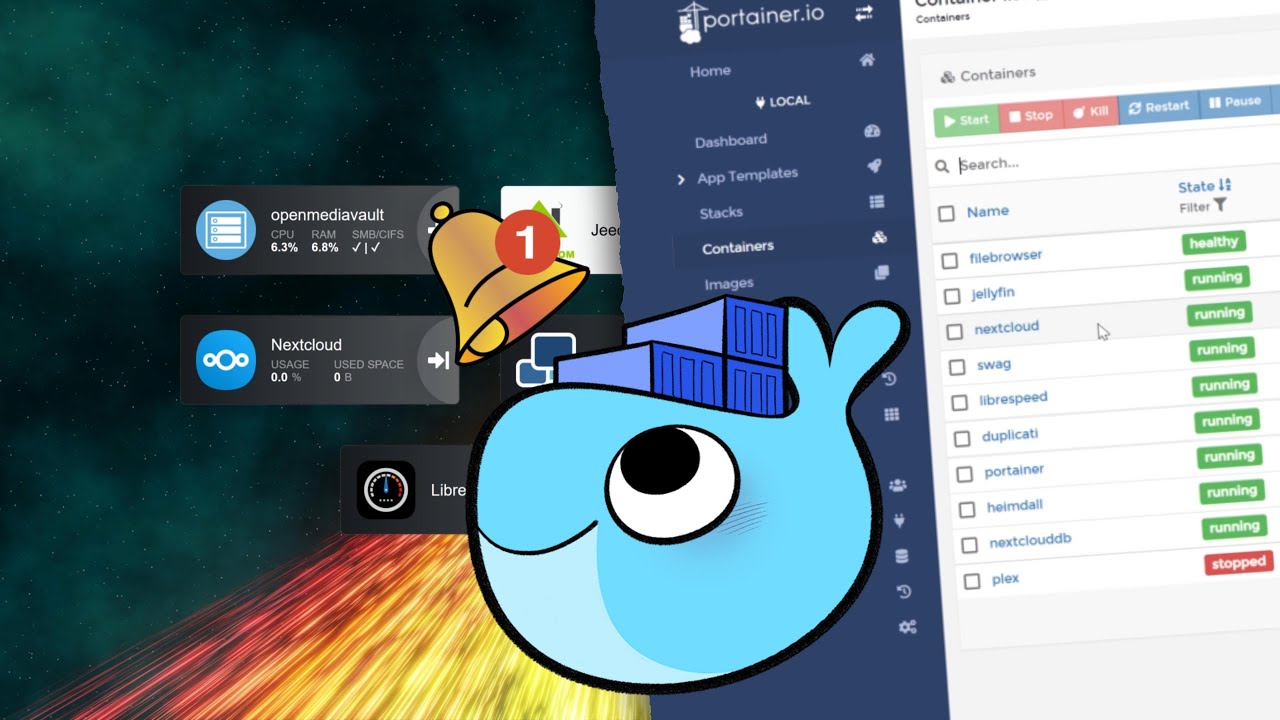Open the swag container link
Image resolution: width=1280 pixels, height=720 pixels.
tap(994, 365)
